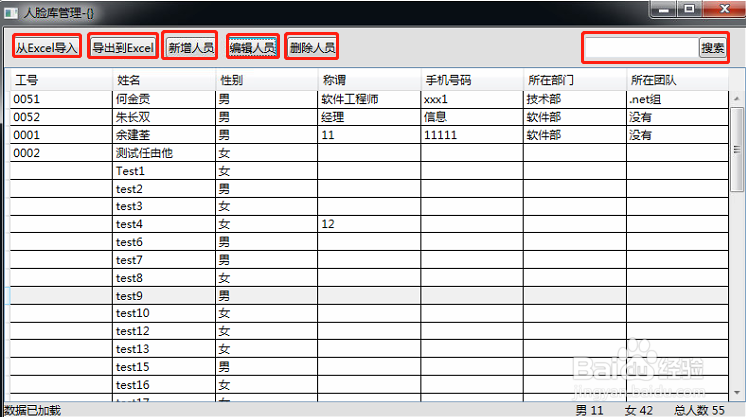The height and width of the screenshot is (417, 746).
Task: Select the test8 row
Action: pos(369,278)
